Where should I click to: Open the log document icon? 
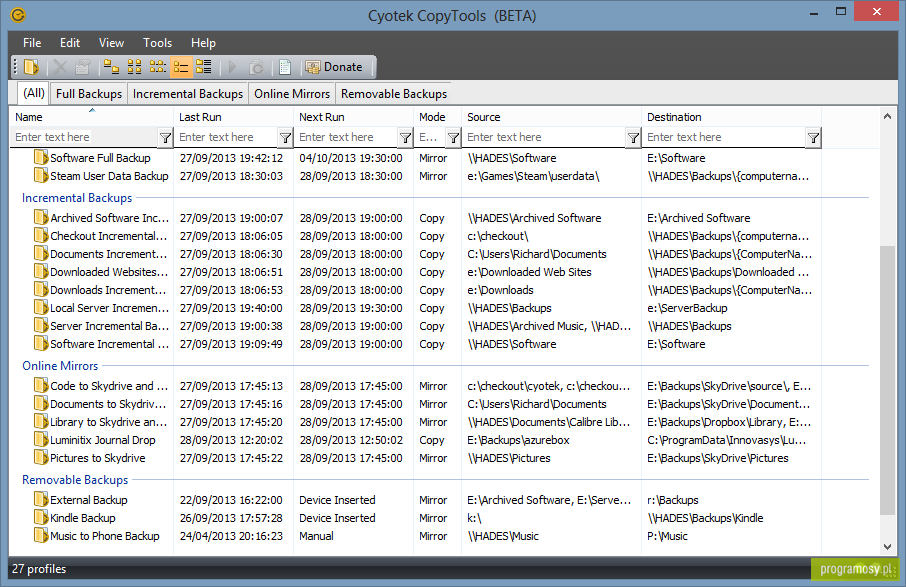tap(285, 67)
